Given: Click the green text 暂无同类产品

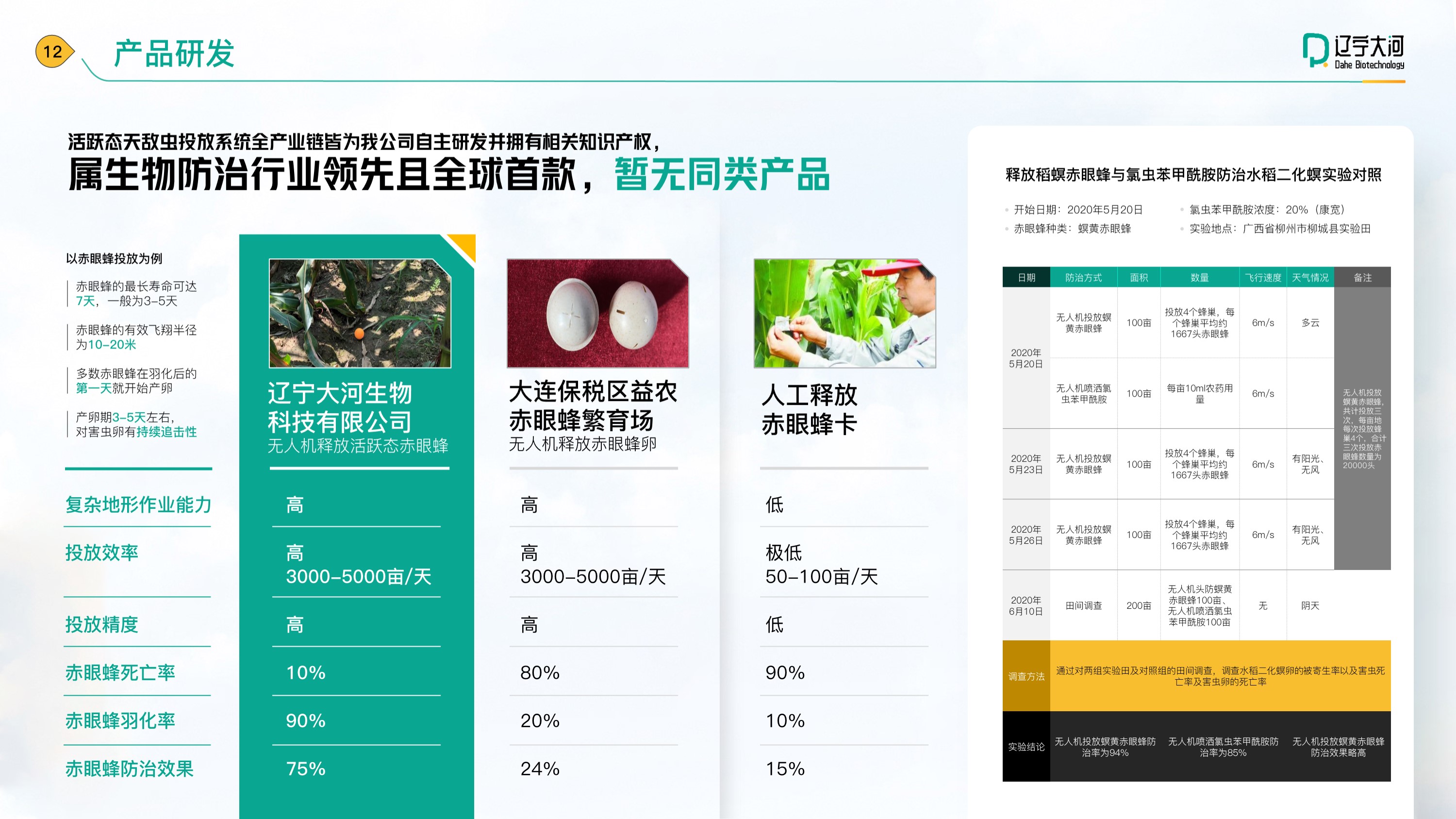Looking at the screenshot, I should coord(722,174).
